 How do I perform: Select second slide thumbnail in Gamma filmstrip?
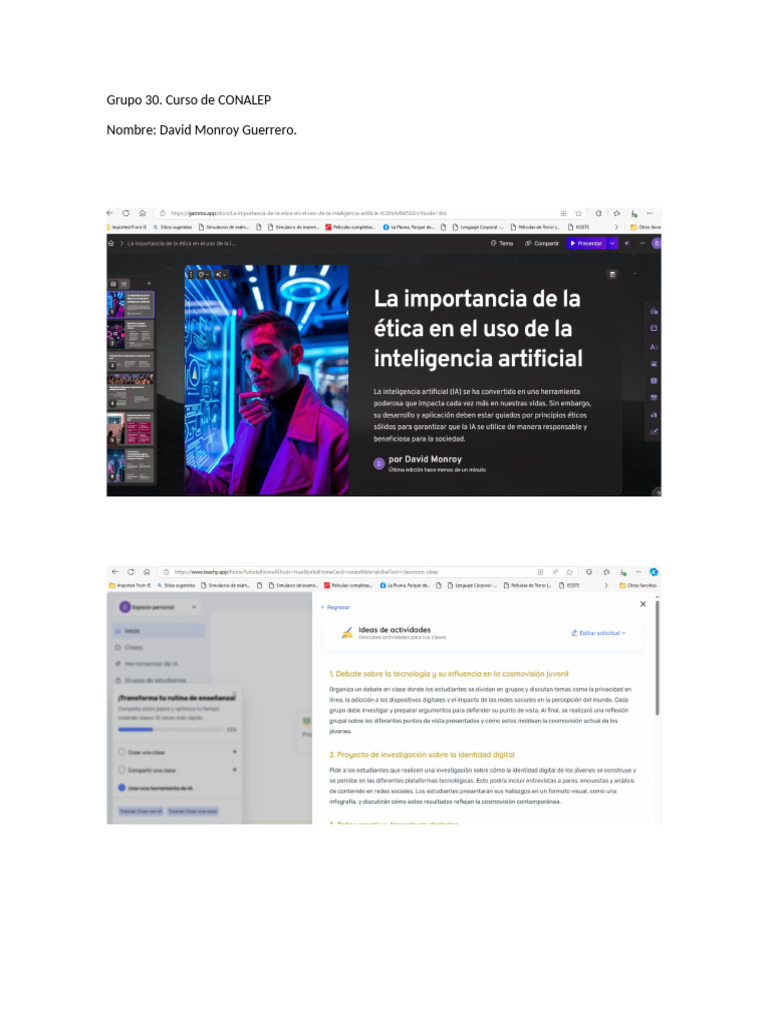point(131,334)
